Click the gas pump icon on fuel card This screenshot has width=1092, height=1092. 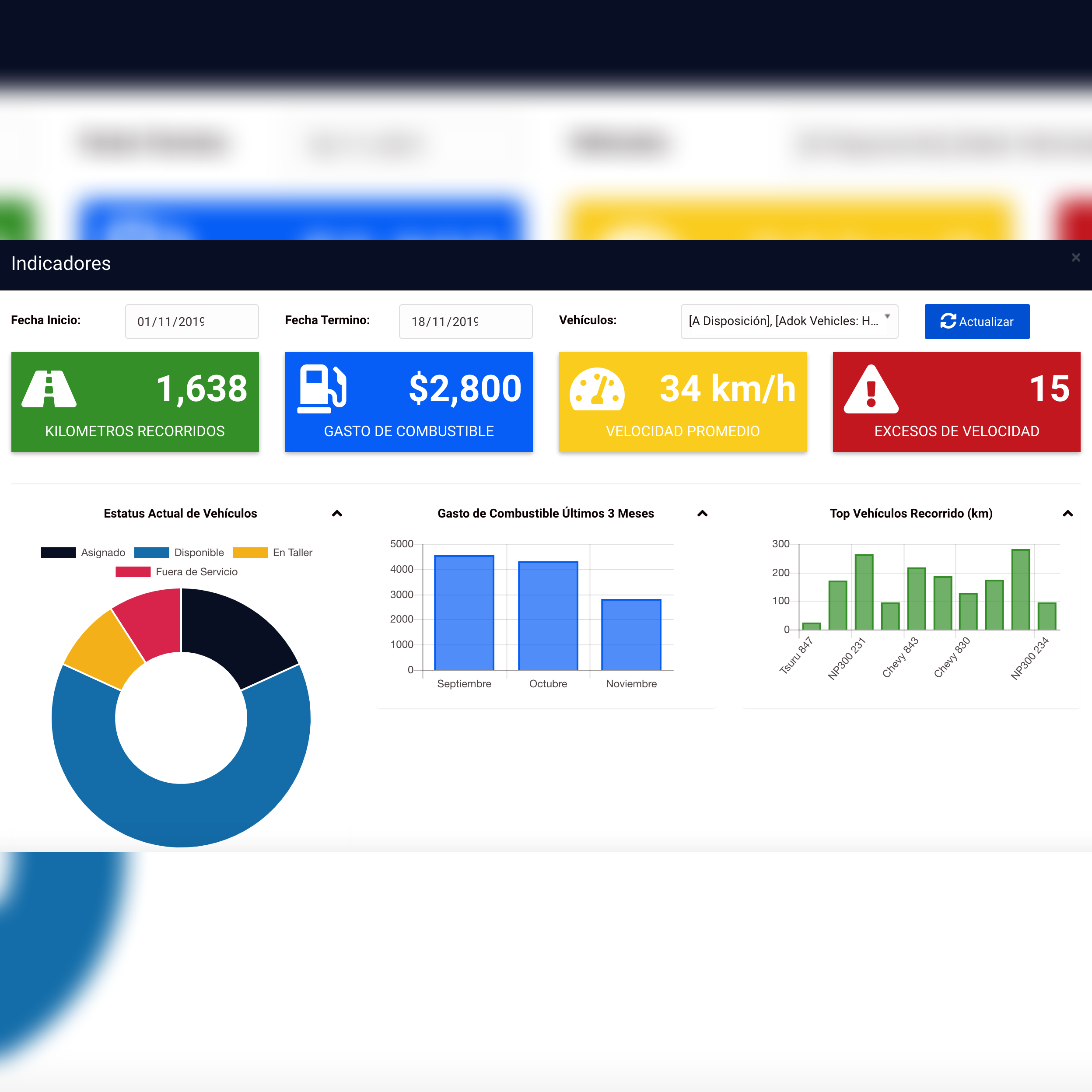[322, 389]
